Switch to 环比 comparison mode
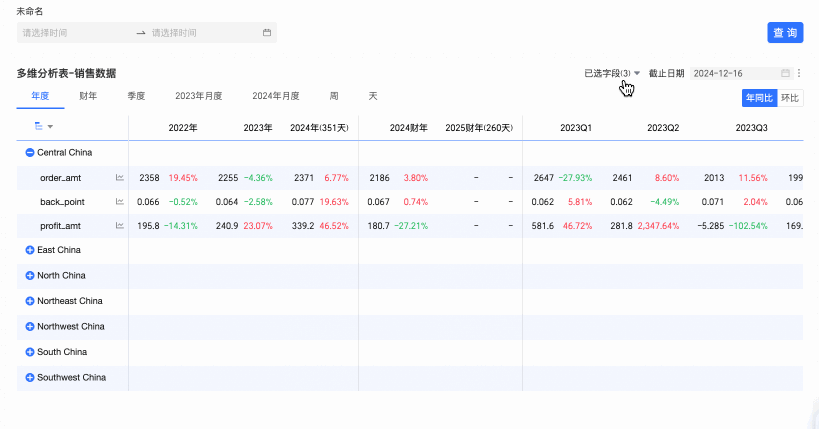The image size is (819, 429). [x=790, y=98]
